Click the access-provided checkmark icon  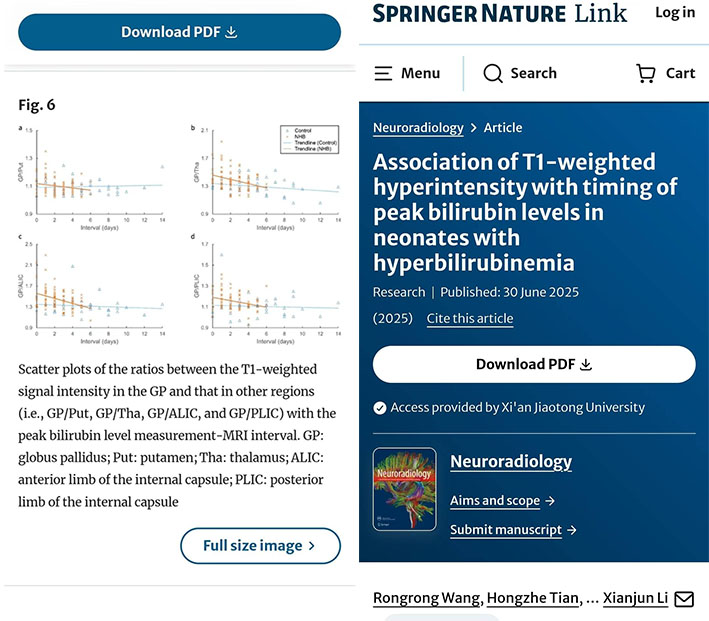point(380,407)
